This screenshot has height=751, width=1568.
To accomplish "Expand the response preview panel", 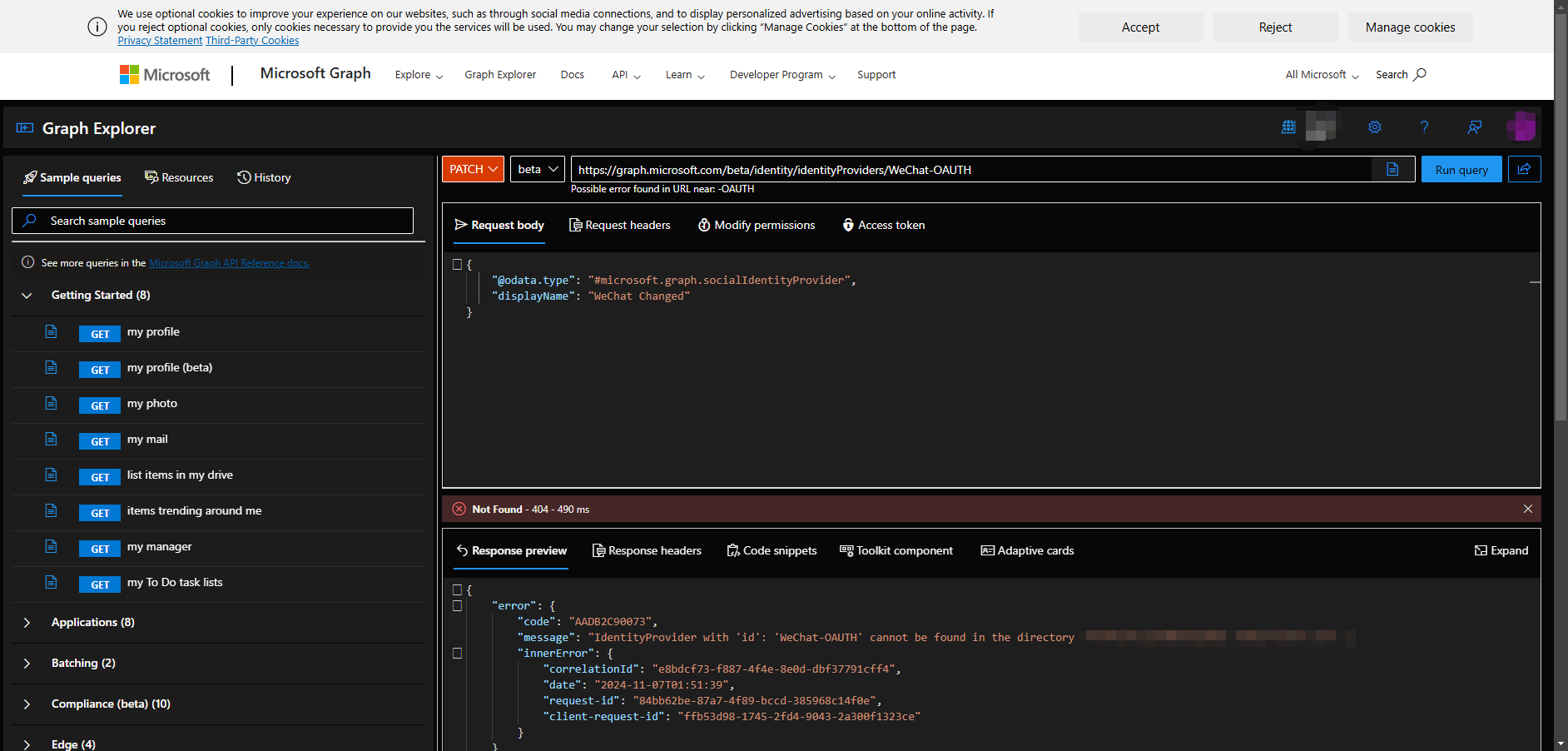I will [1501, 550].
